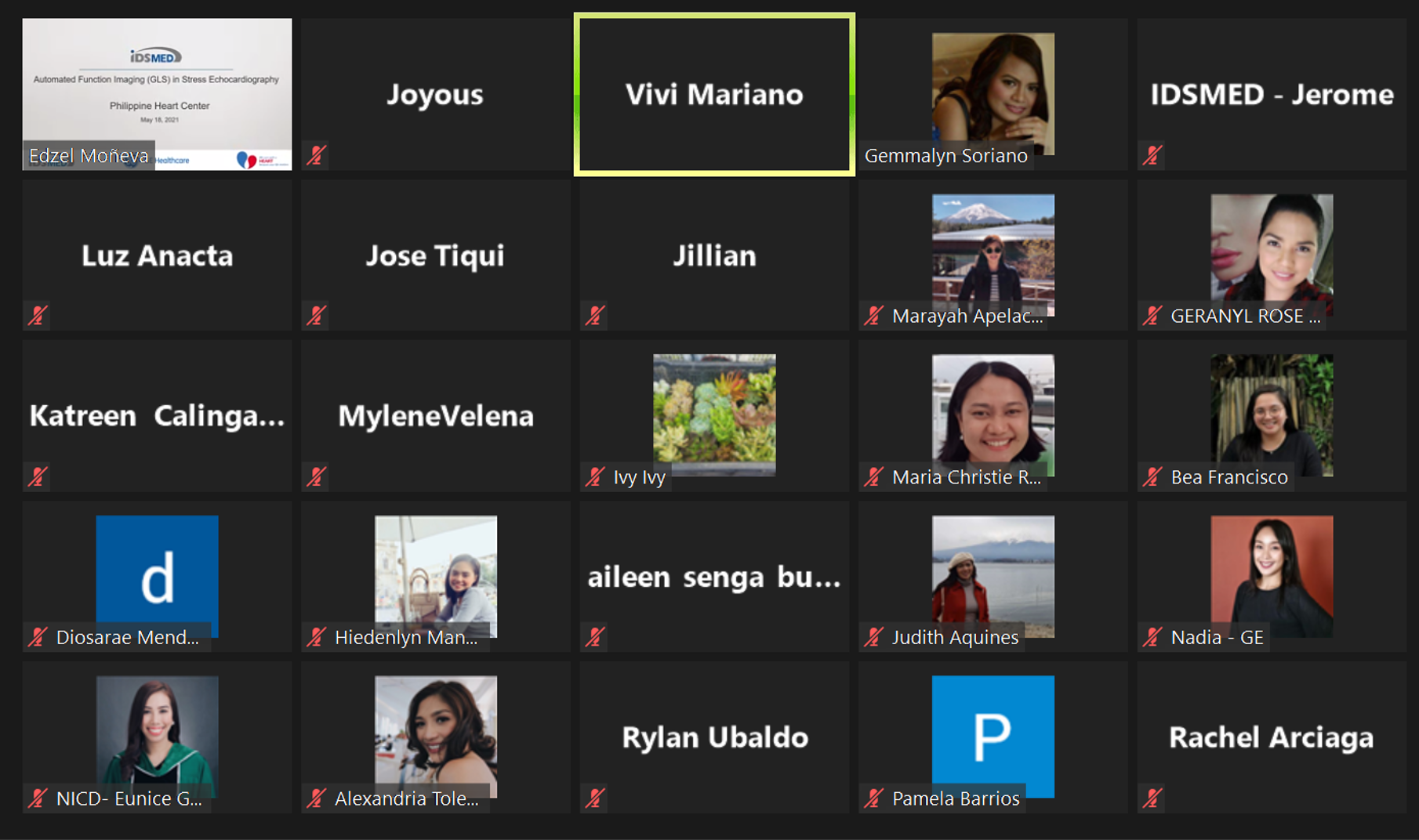Viewport: 1419px width, 840px height.
Task: Click muted mic icon on Rachel Arciaga tile
Action: pos(1152,798)
